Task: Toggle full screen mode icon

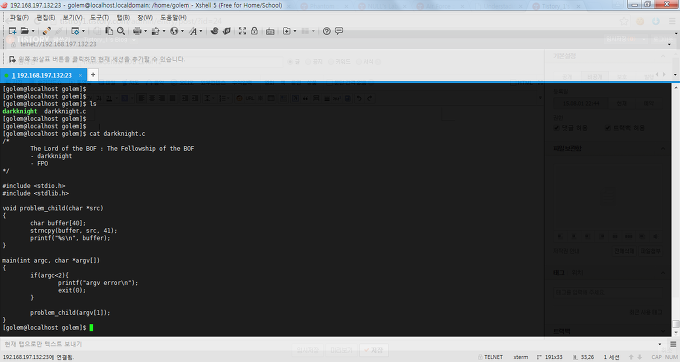Action: (242, 31)
